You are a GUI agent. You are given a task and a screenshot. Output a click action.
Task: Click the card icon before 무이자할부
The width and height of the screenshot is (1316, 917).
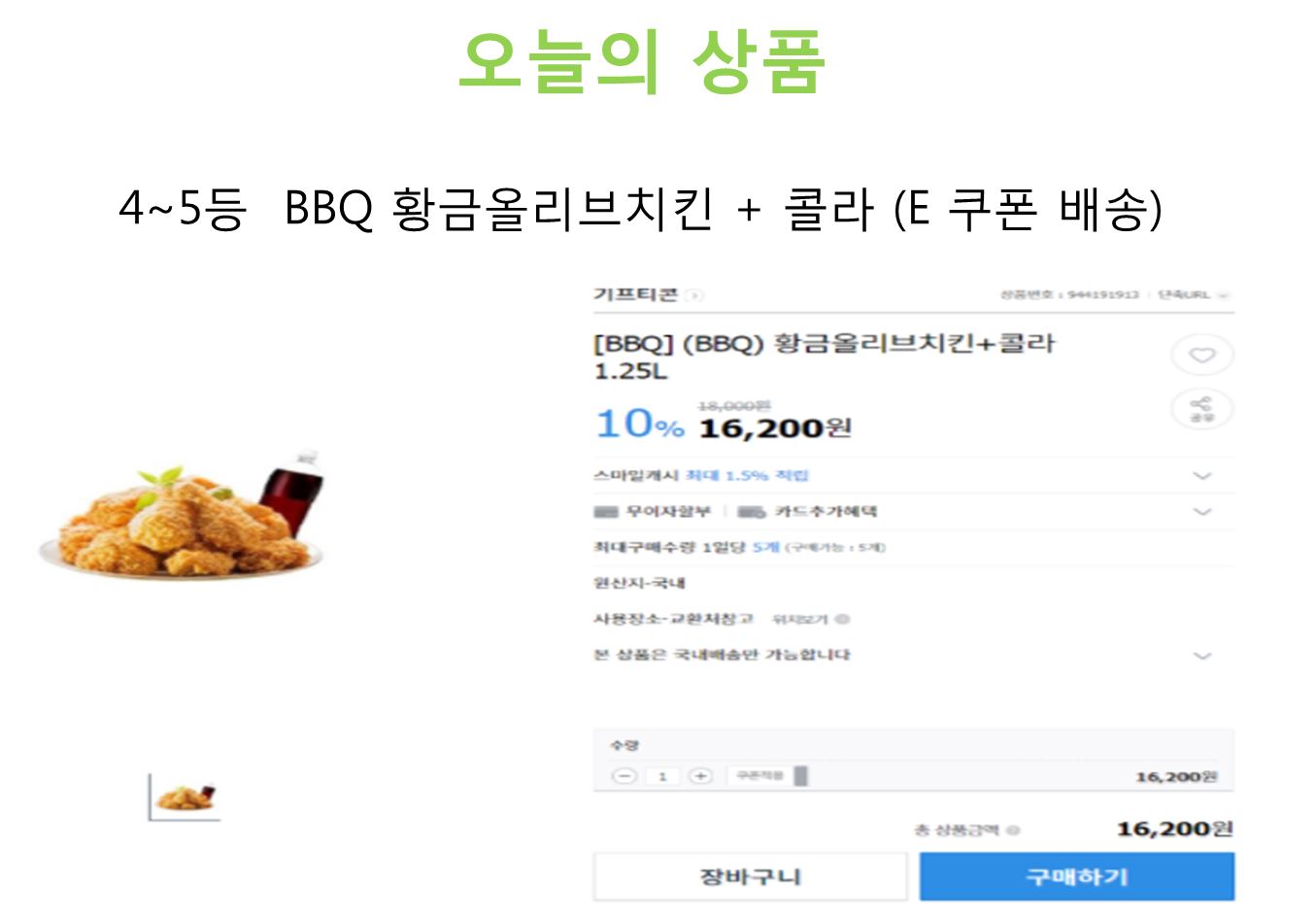click(606, 512)
